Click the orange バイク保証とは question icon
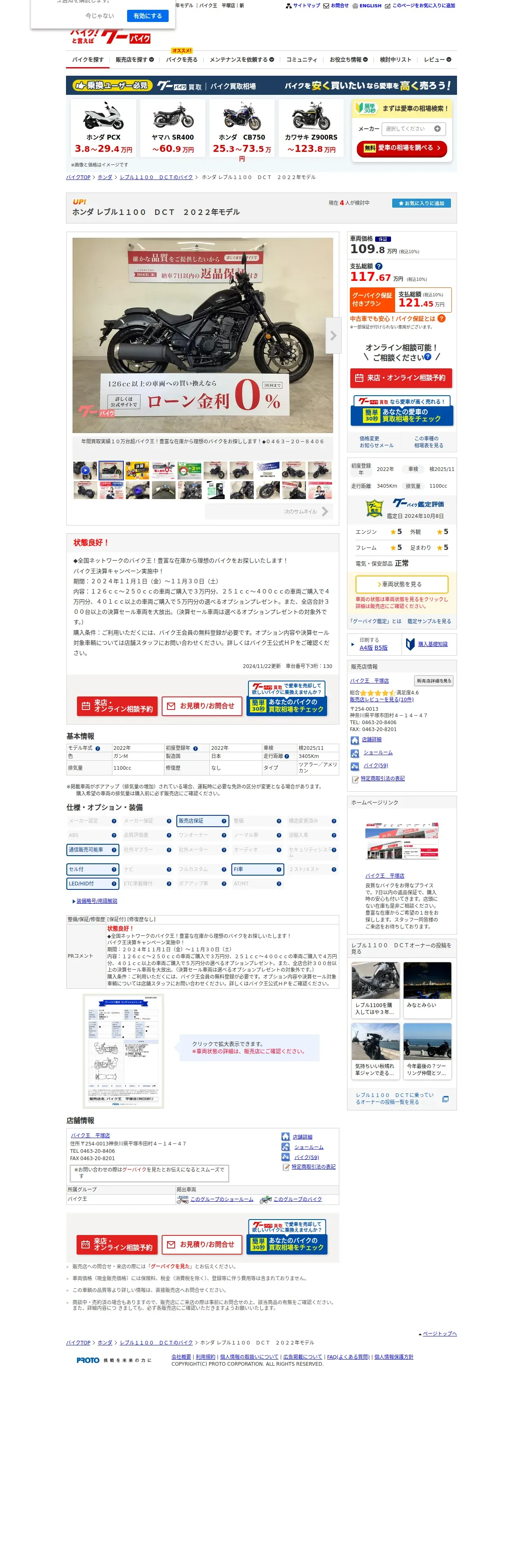The image size is (523, 1568). coord(442,318)
